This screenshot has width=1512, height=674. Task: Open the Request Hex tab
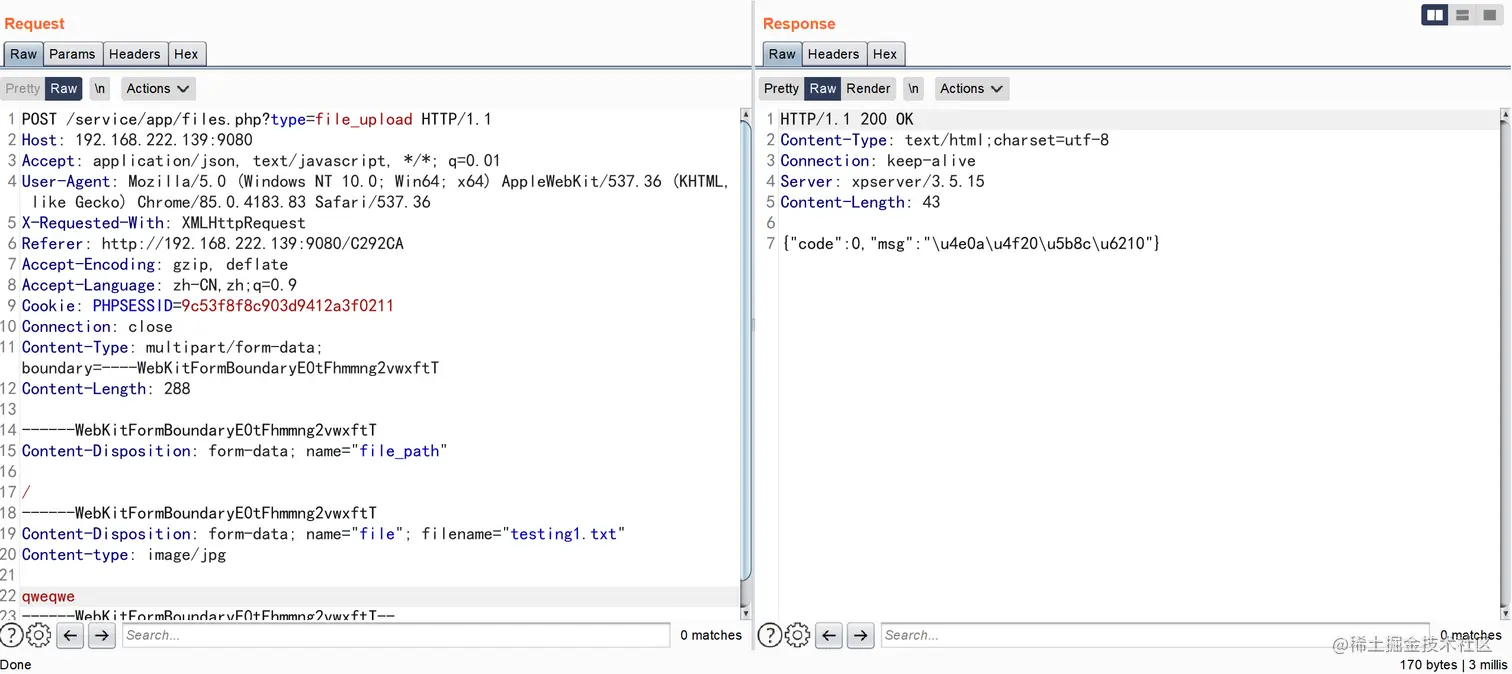(x=186, y=54)
